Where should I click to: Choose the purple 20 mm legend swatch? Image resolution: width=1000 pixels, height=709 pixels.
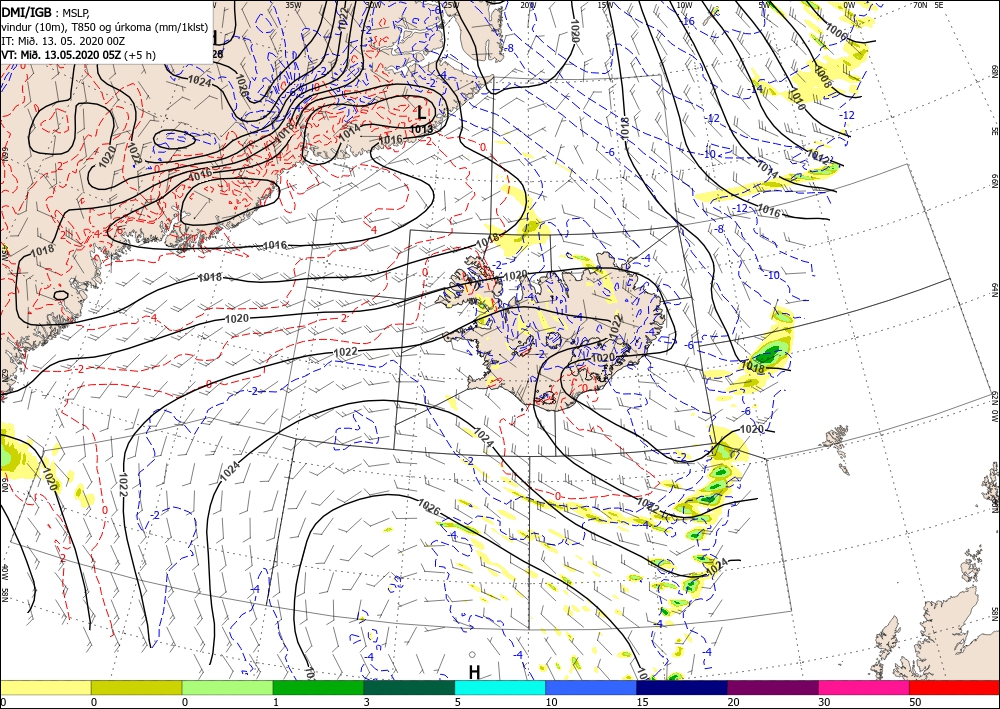[x=772, y=687]
